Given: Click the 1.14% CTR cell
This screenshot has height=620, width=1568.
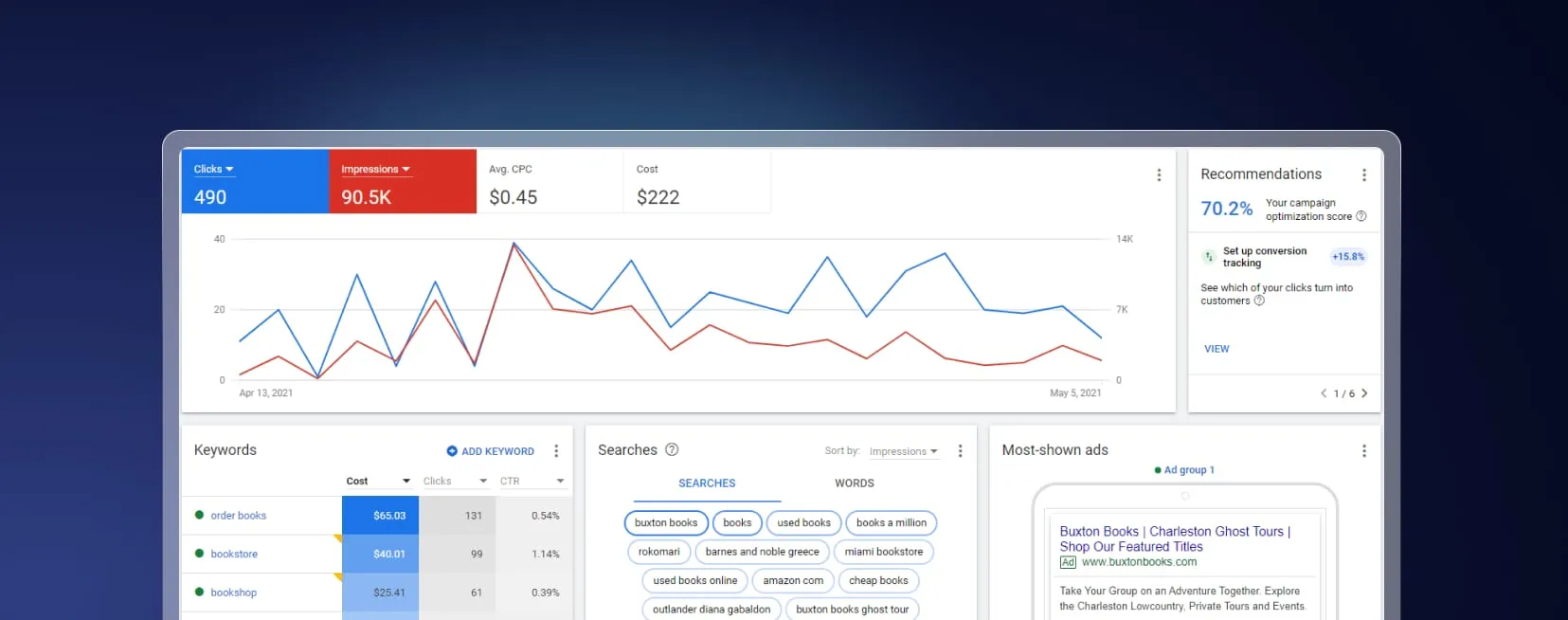Looking at the screenshot, I should tap(534, 554).
